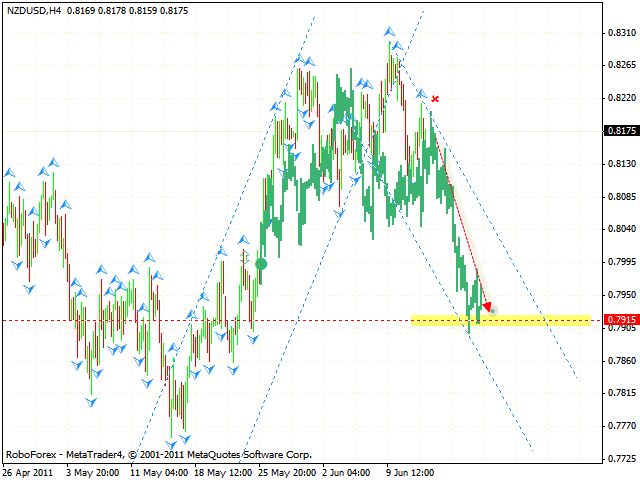Viewport: 640px width, 480px height.
Task: Click the 0.8310 price axis label
Action: [620, 32]
